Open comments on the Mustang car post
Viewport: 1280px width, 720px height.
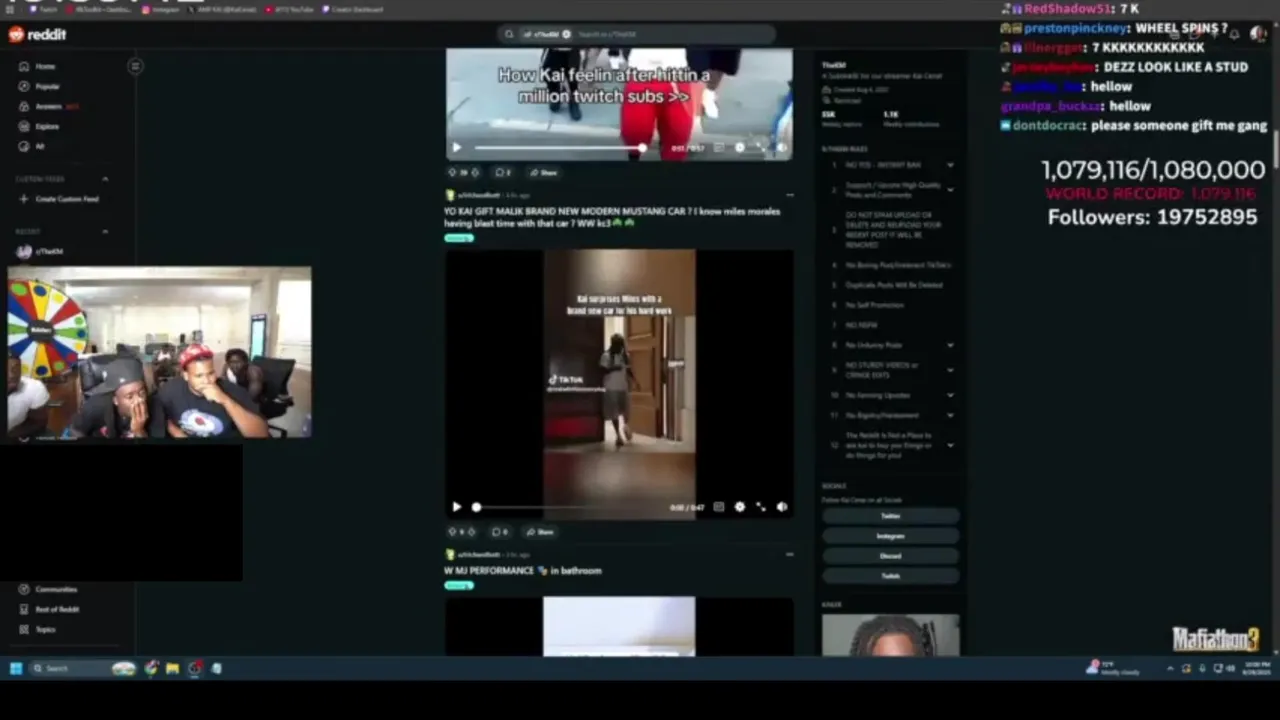[x=501, y=532]
